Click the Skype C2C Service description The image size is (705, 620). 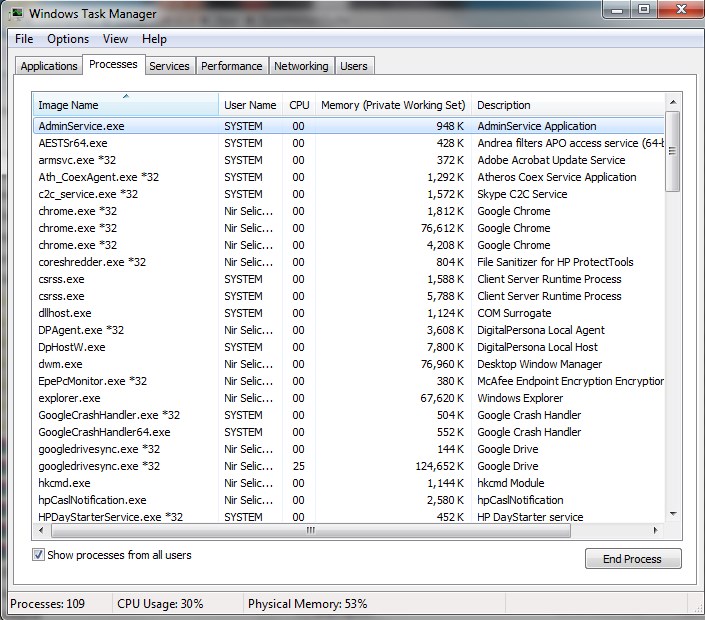[522, 194]
